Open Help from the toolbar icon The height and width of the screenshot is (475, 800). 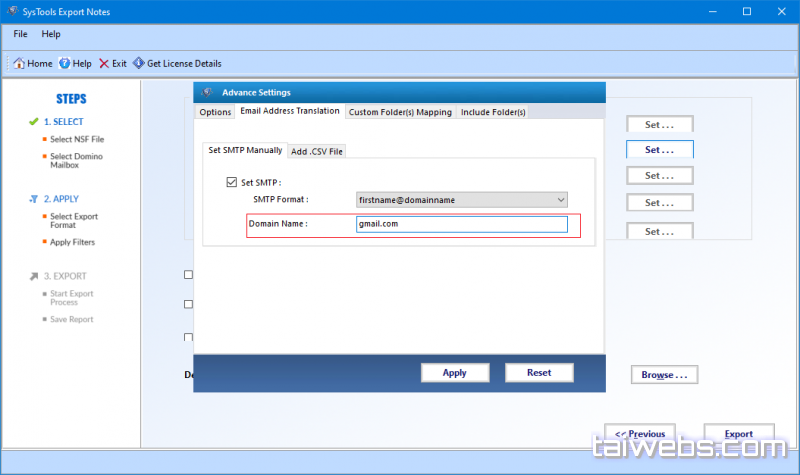click(x=65, y=63)
